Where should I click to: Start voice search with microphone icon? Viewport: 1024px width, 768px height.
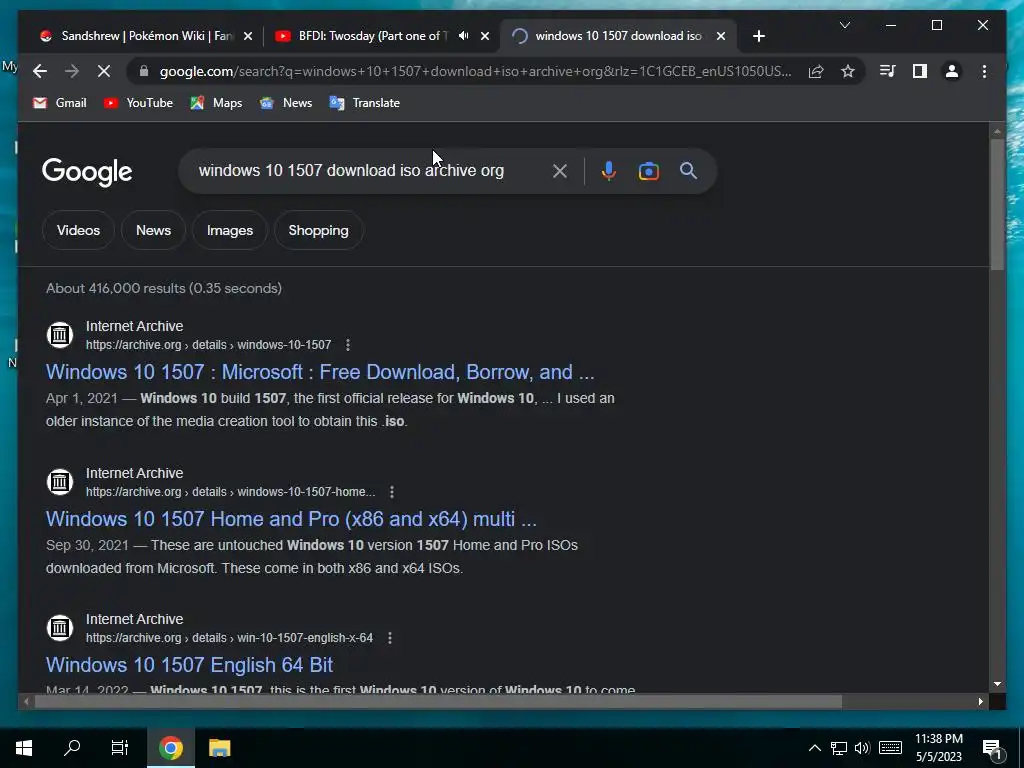point(608,171)
